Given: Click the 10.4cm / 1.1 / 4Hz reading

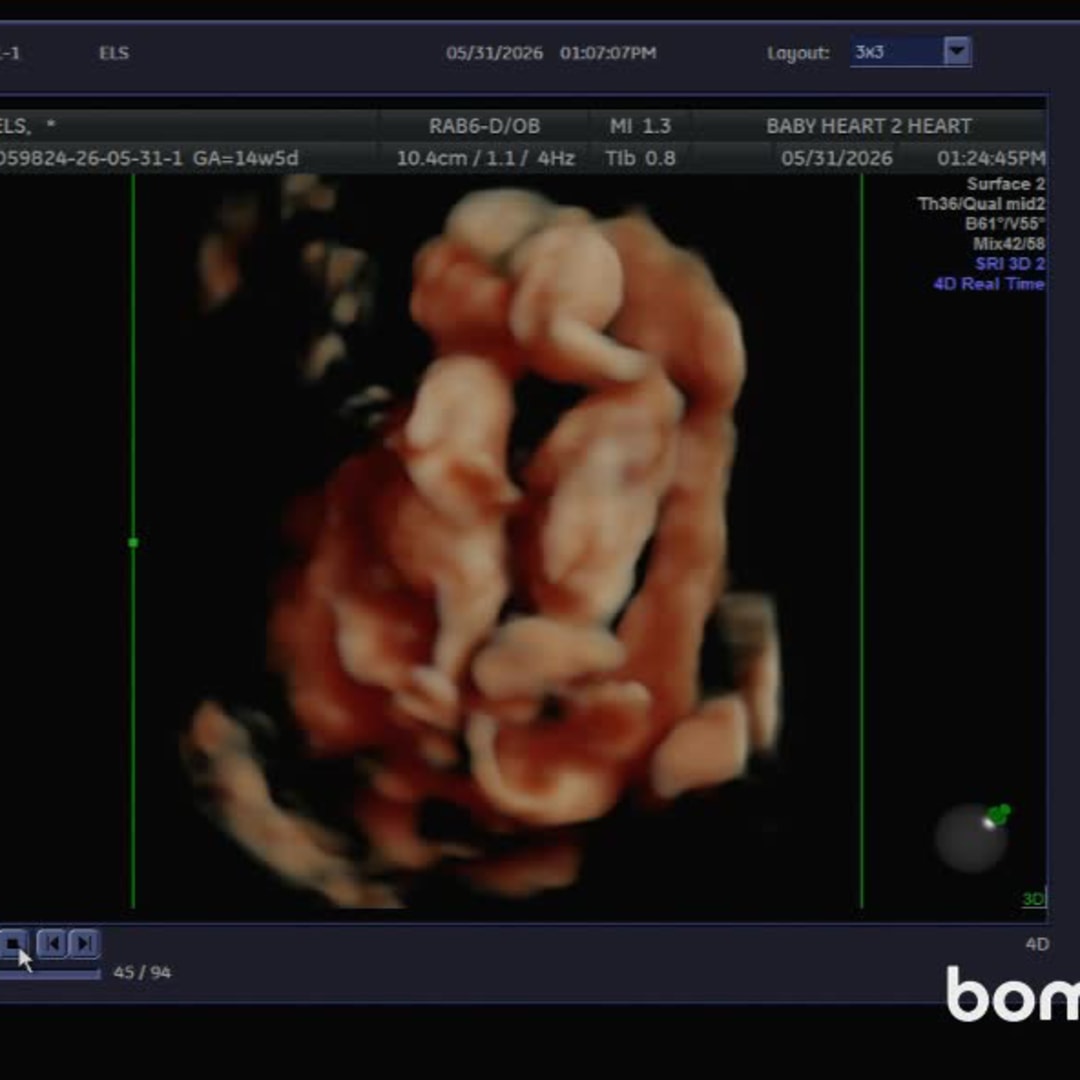Looking at the screenshot, I should (x=486, y=158).
